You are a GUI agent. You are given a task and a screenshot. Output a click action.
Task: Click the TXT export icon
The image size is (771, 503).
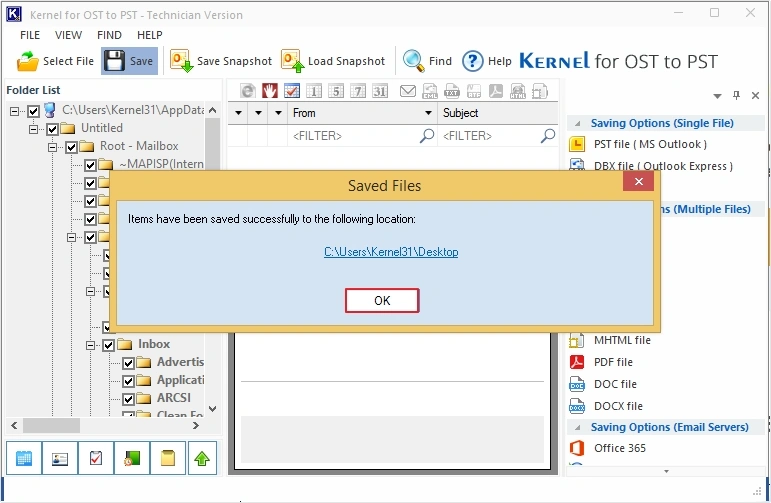(x=451, y=91)
